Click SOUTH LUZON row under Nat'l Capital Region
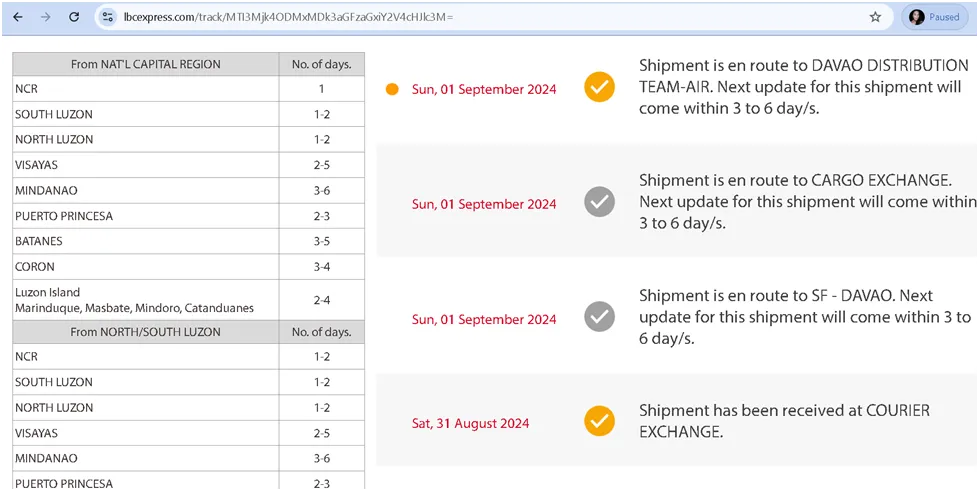This screenshot has height=491, width=979. tap(189, 114)
